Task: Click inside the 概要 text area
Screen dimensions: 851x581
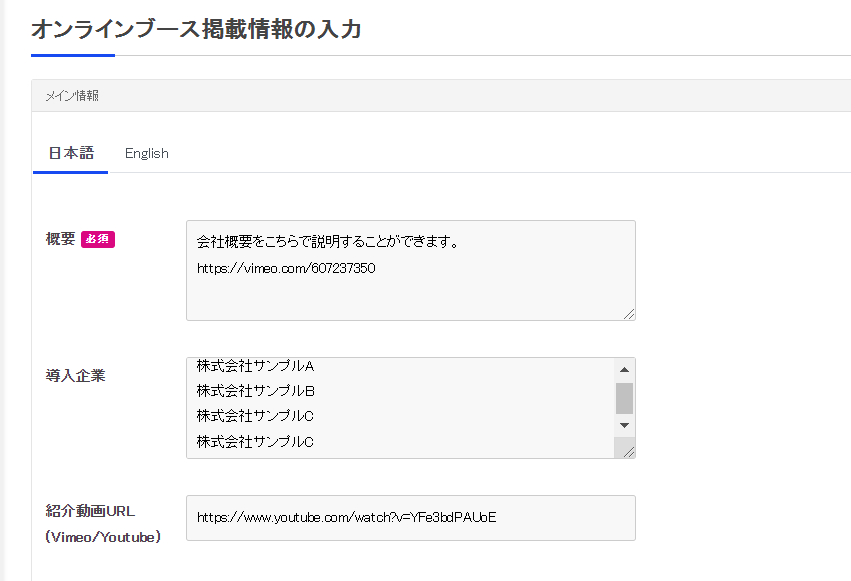Action: [x=411, y=270]
